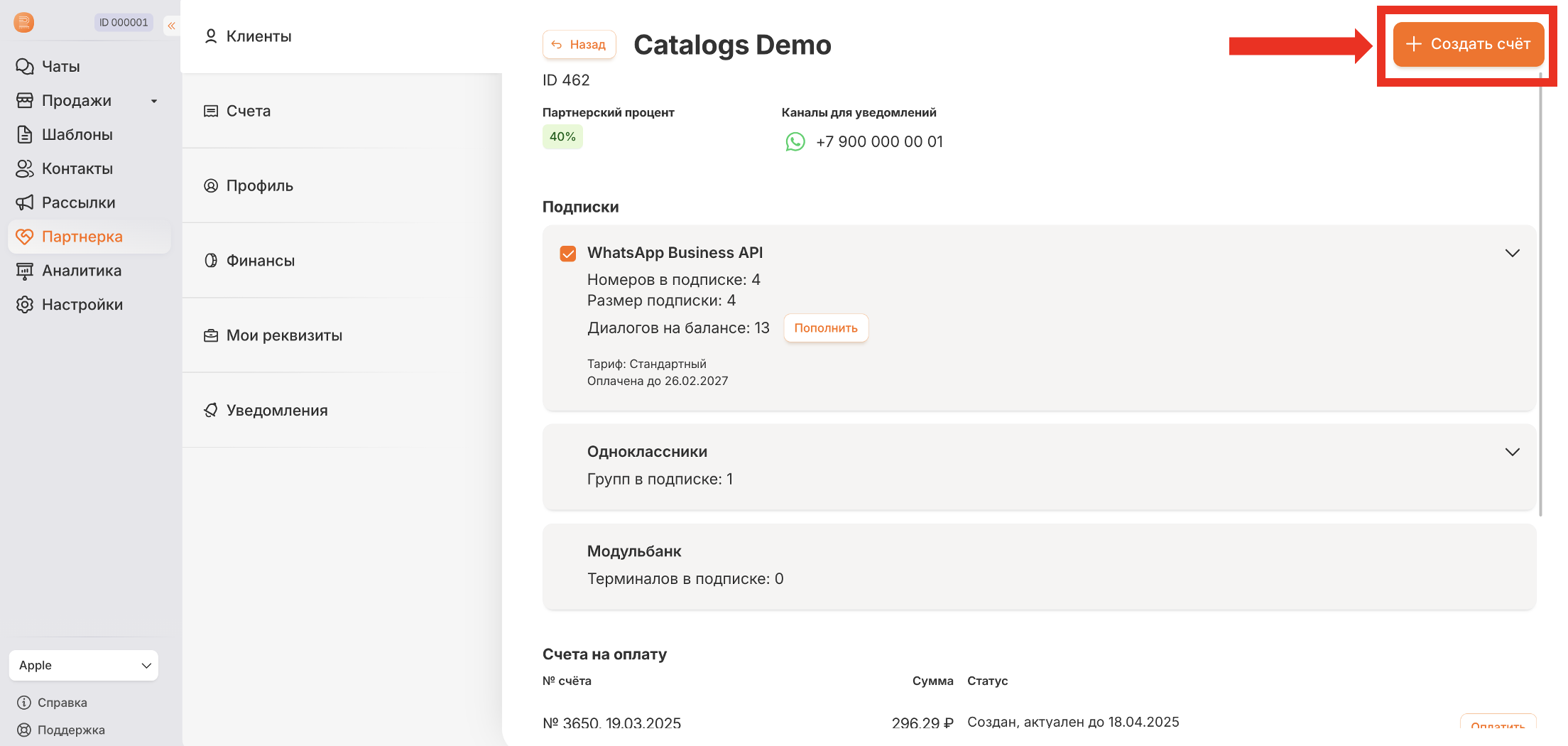This screenshot has width=1568, height=746.
Task: Expand the Одноклассники subscription chevron
Action: 1512,453
